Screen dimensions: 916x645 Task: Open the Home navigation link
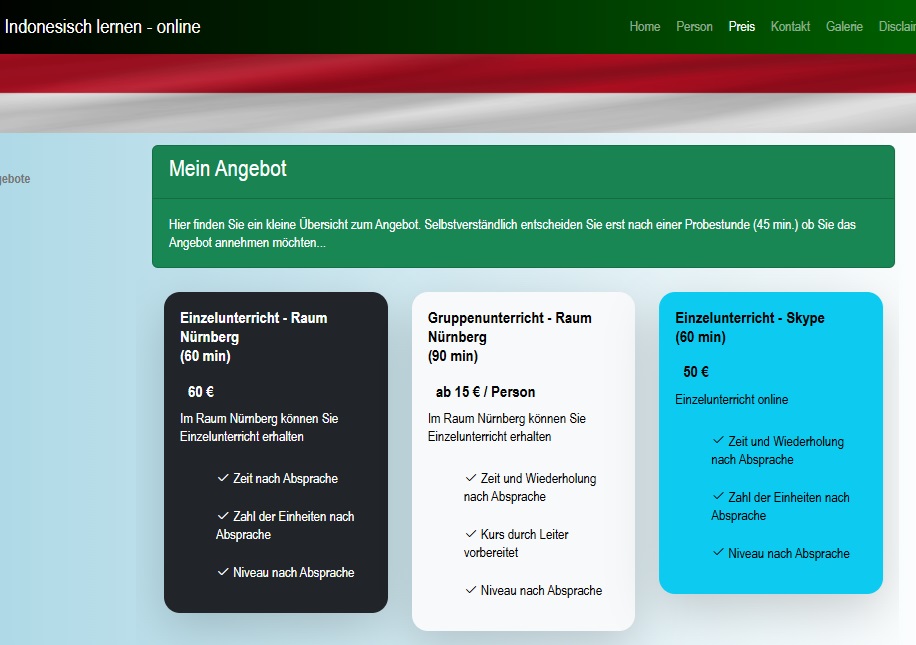pos(645,27)
